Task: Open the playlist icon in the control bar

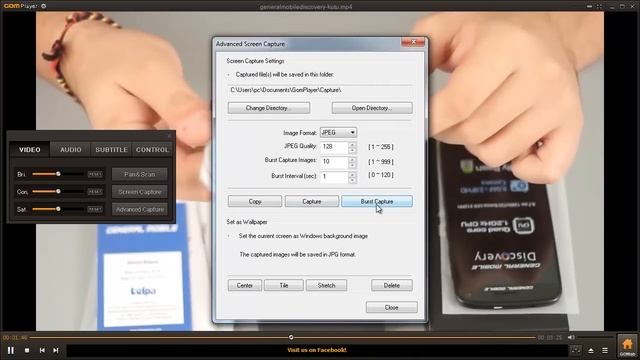Action: pyautogui.click(x=605, y=351)
